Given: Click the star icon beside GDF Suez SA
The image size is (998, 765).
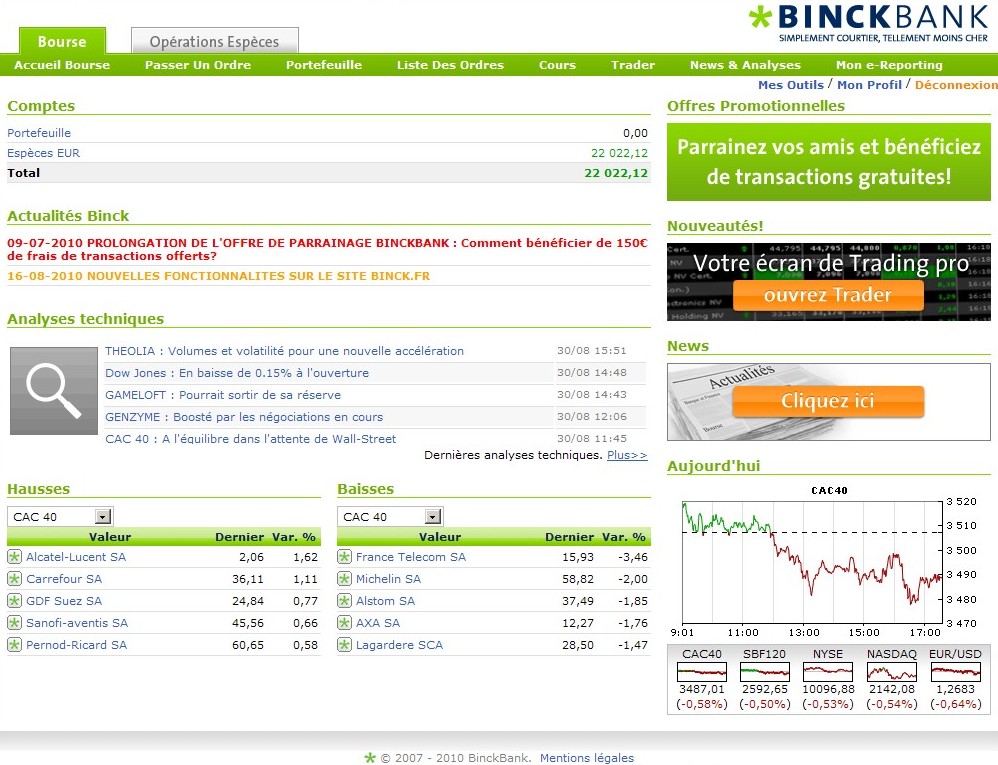Looking at the screenshot, I should click(14, 601).
